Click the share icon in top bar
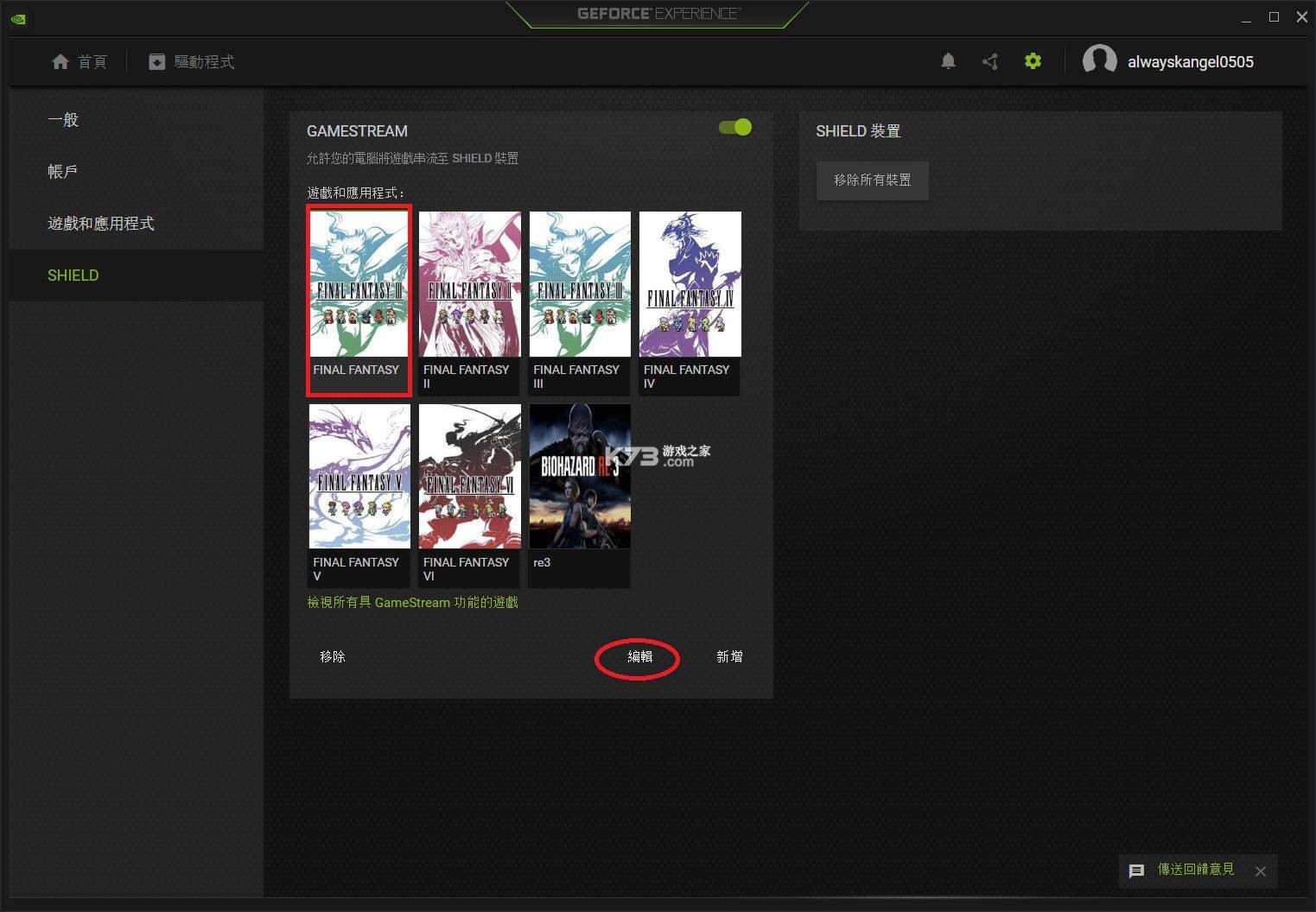 pos(989,60)
